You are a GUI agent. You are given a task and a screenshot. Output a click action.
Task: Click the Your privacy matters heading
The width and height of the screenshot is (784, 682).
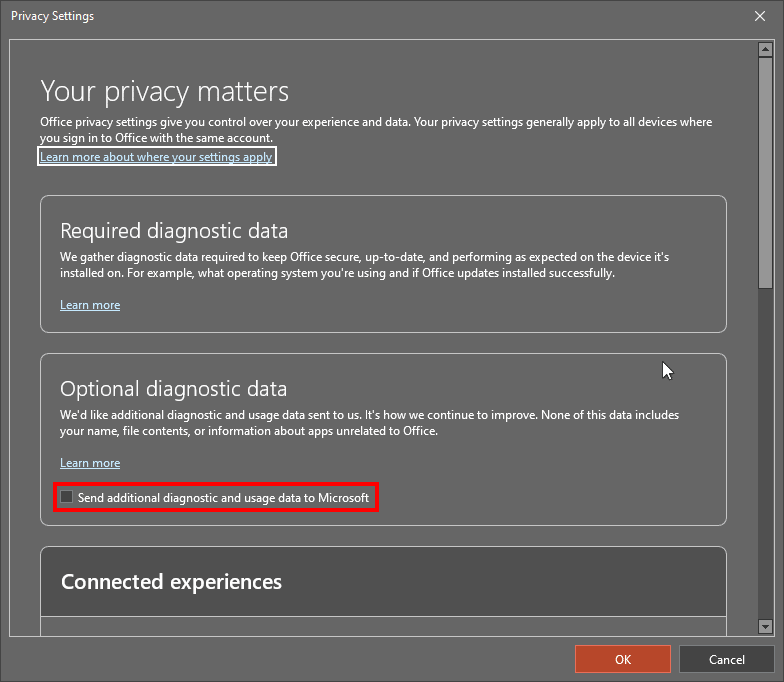click(164, 92)
